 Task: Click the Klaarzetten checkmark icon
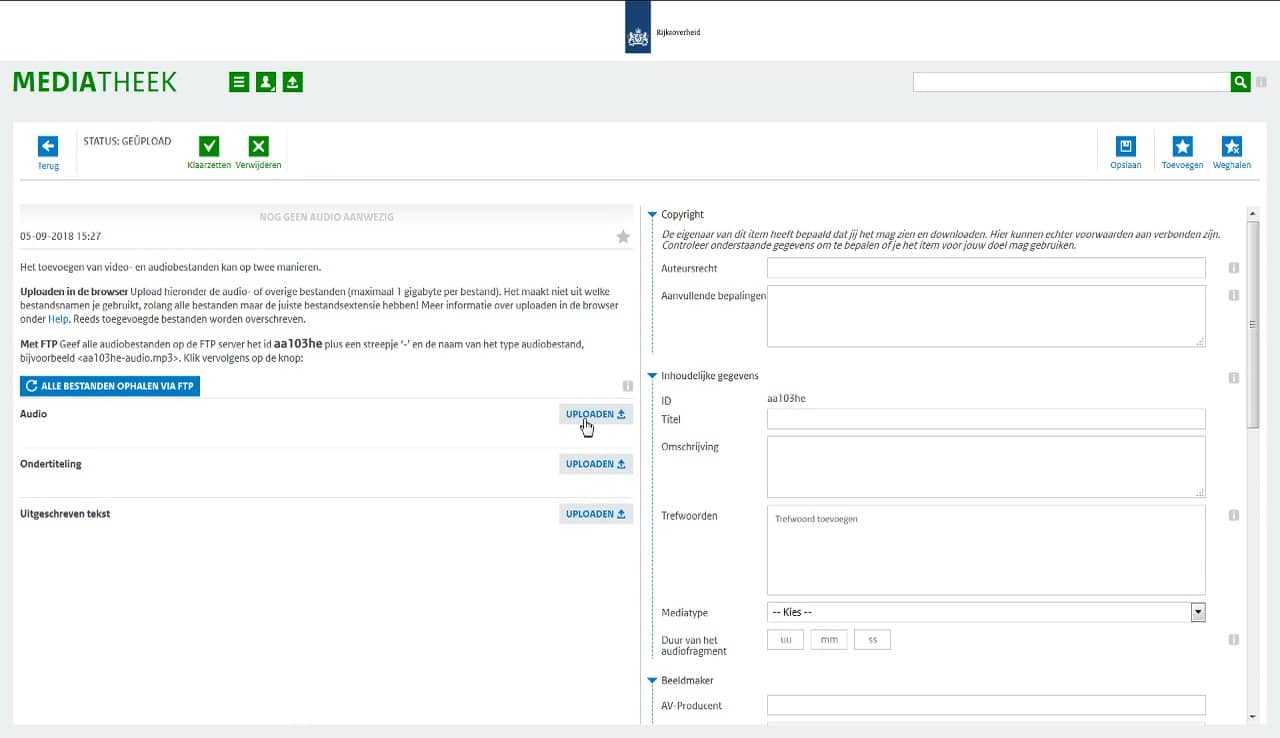(x=209, y=147)
